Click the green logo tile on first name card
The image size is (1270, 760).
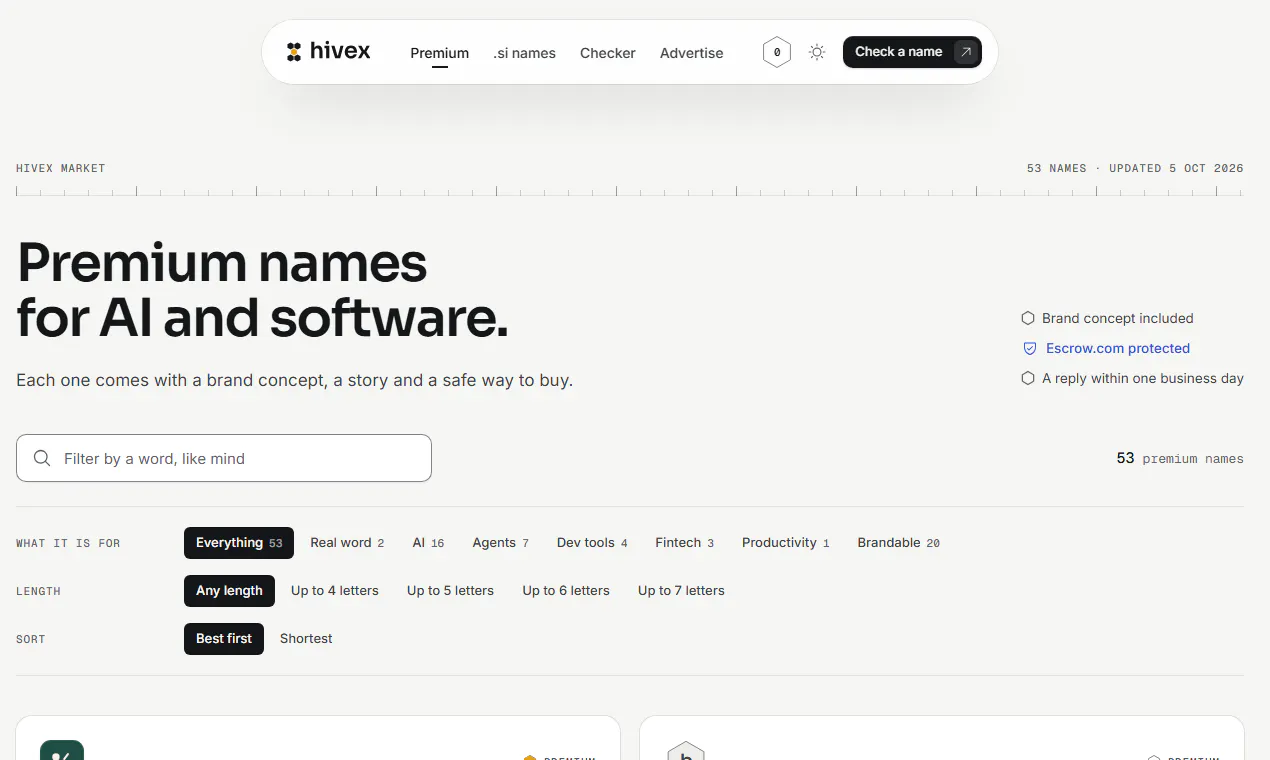point(62,750)
